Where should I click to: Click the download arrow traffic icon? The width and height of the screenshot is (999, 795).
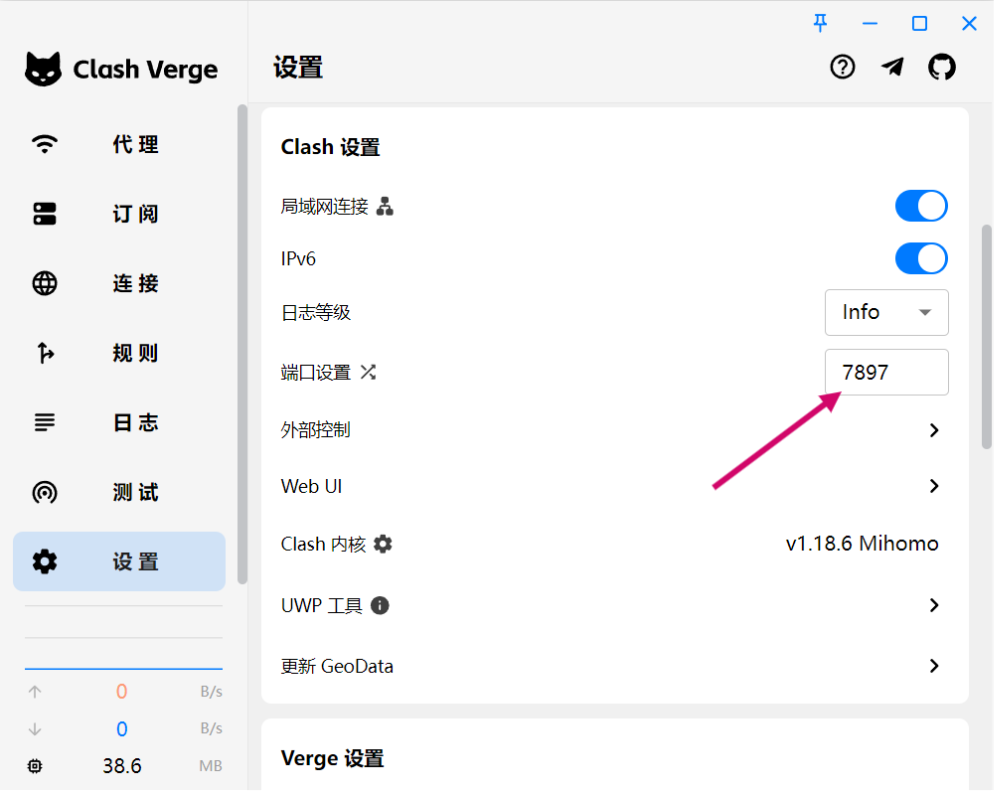pos(35,729)
